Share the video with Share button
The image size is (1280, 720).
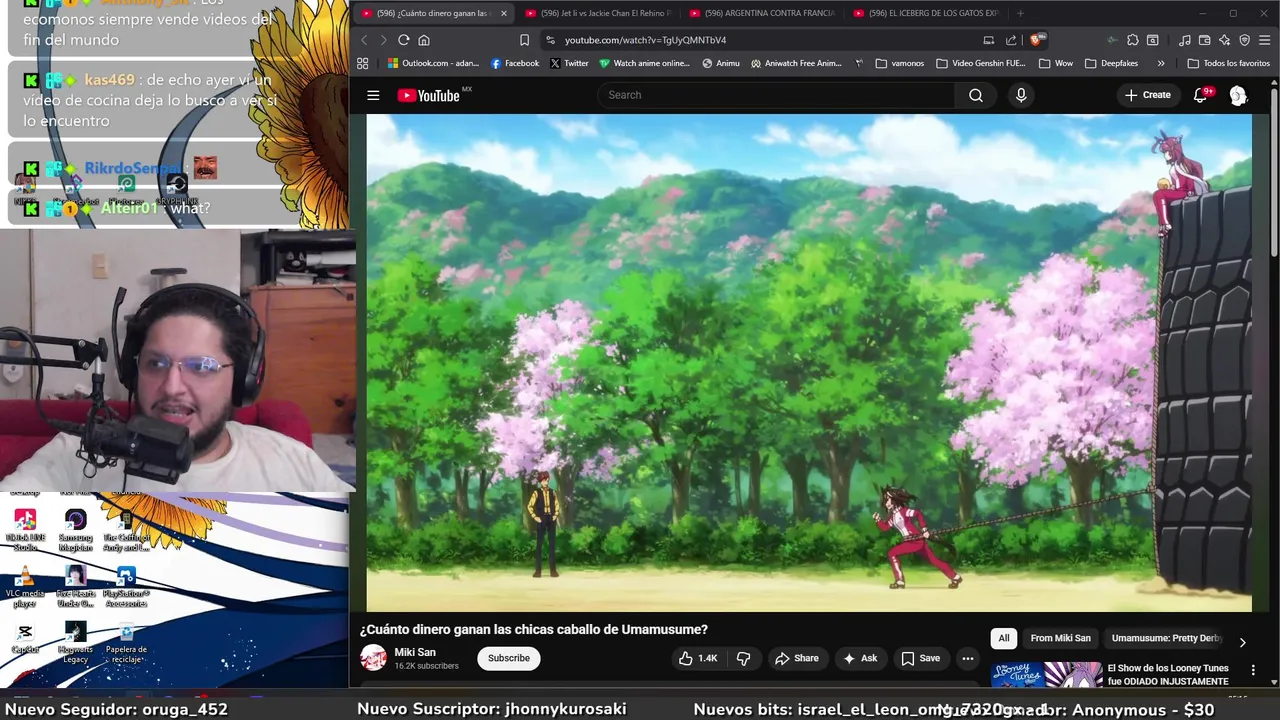point(797,658)
